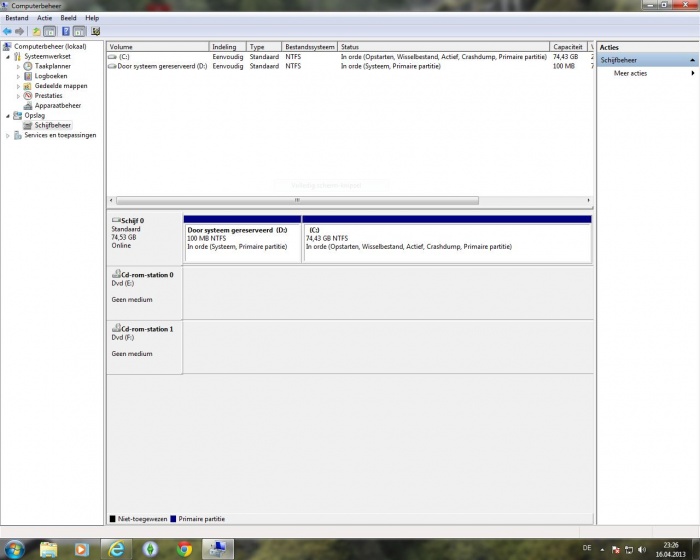700x560 pixels.
Task: Sort by the Bestandssysteem column header
Action: click(x=310, y=47)
